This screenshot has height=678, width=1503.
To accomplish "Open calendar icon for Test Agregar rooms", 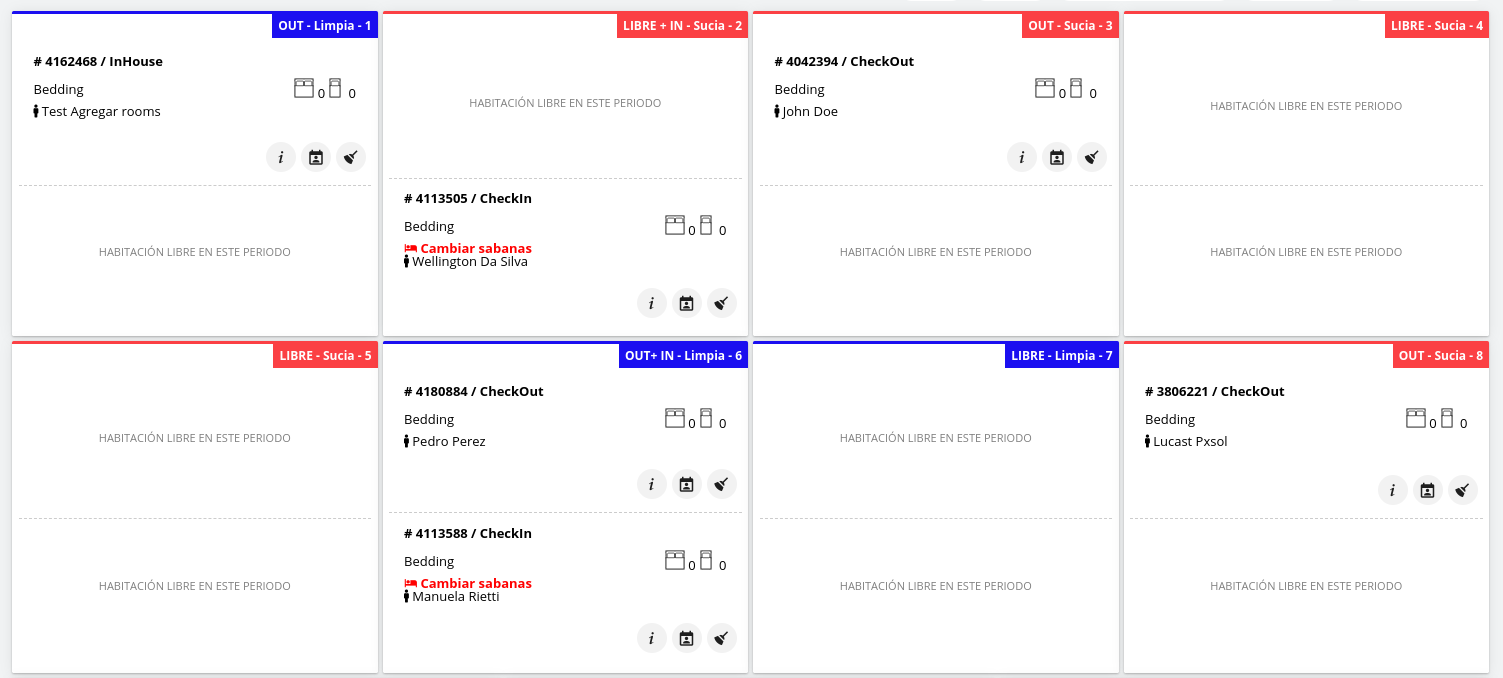I will [316, 157].
